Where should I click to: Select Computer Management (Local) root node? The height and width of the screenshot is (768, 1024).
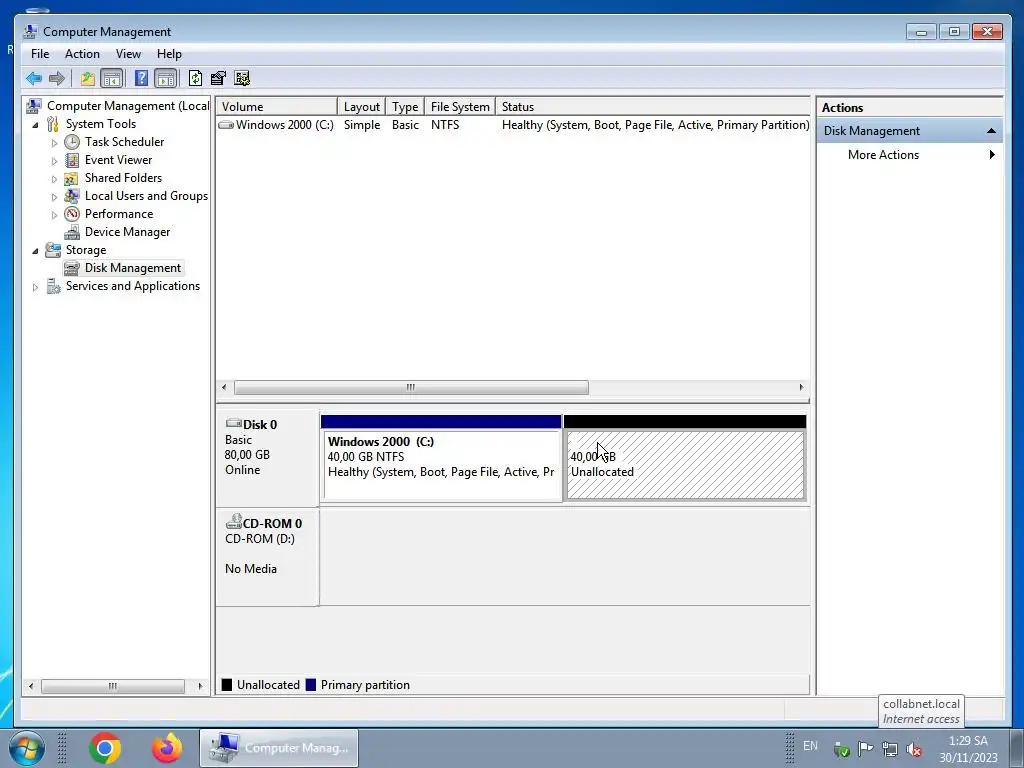click(128, 106)
